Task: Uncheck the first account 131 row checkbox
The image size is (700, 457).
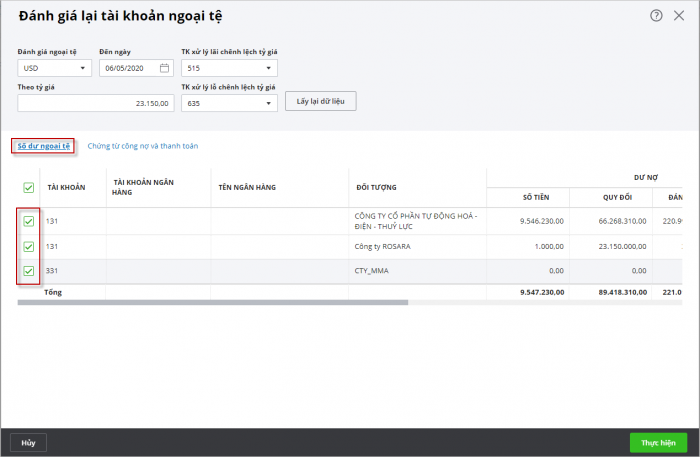Action: click(29, 221)
